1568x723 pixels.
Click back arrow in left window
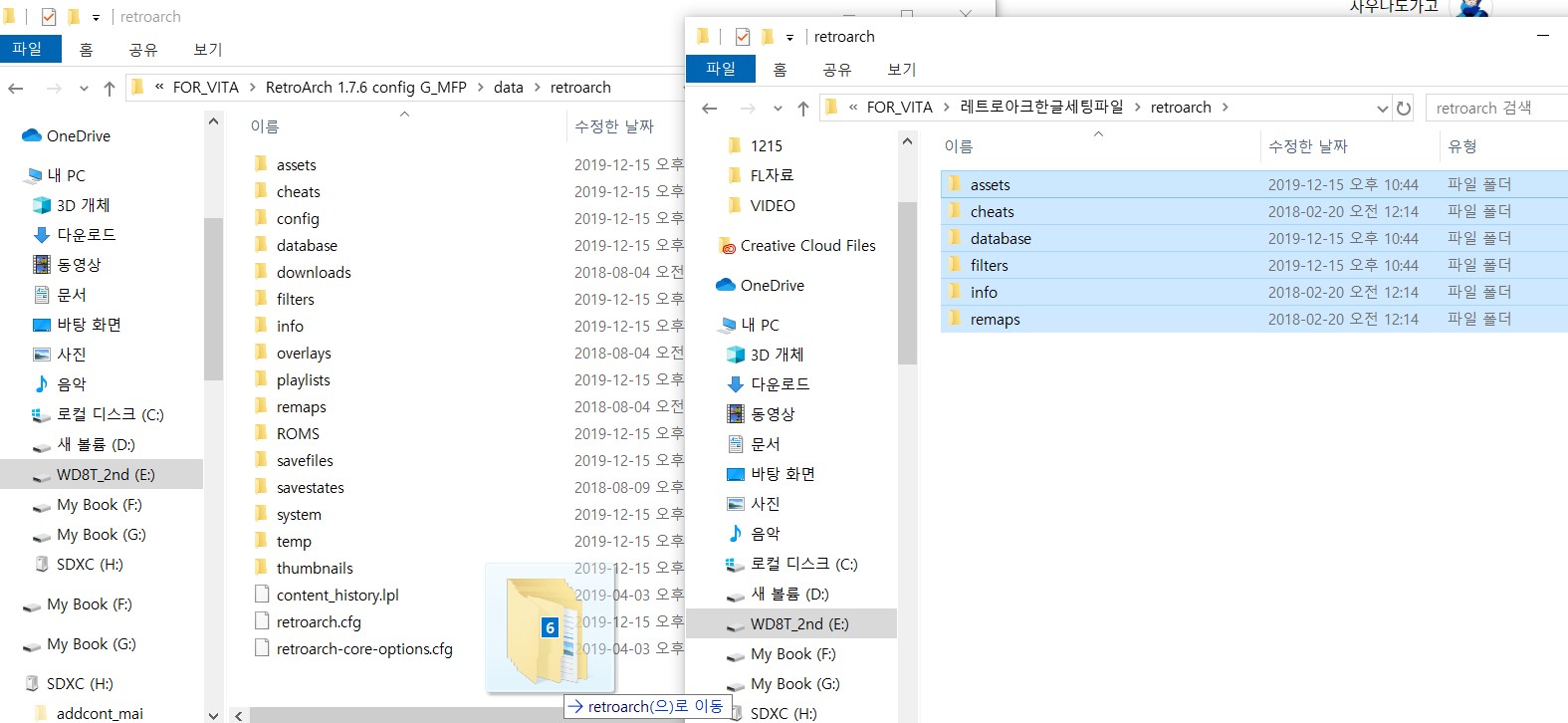click(15, 88)
